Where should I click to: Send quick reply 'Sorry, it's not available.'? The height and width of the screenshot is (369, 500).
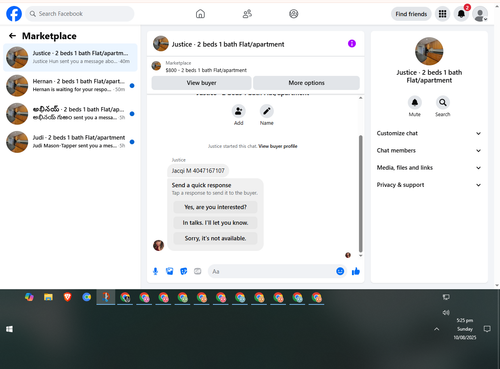coord(215,238)
